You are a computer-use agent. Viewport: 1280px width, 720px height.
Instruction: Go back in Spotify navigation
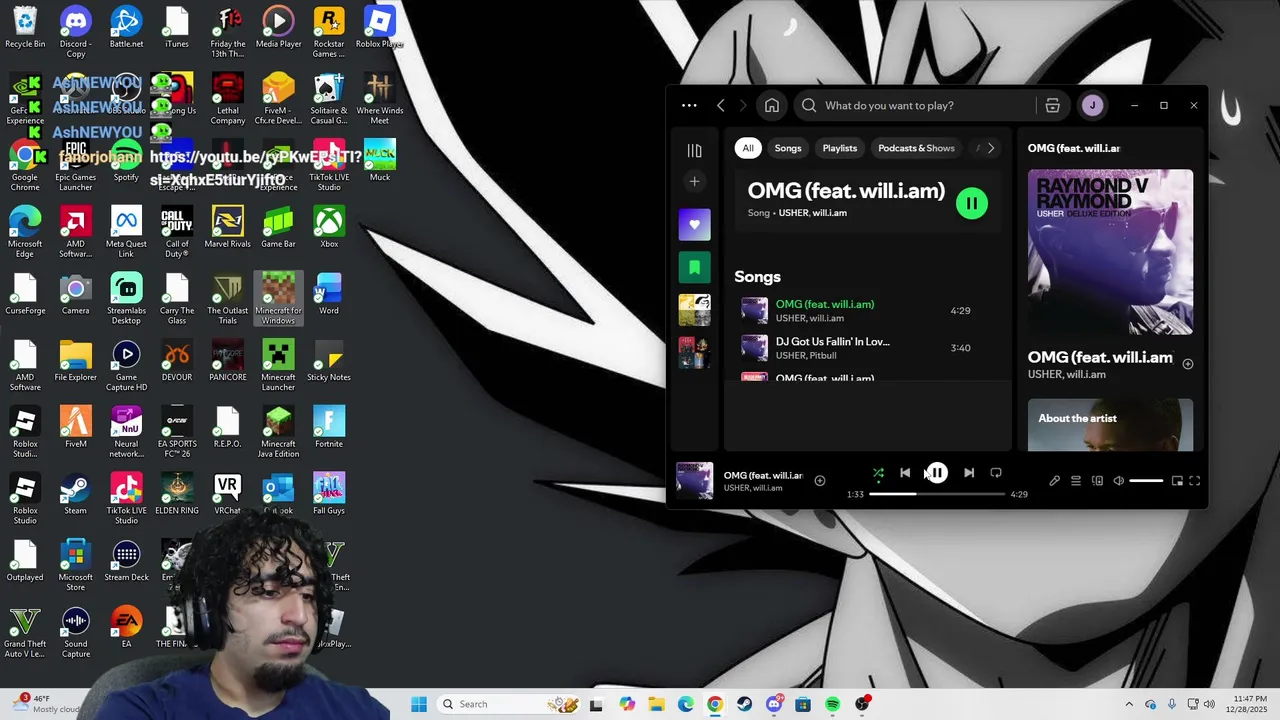click(x=721, y=105)
